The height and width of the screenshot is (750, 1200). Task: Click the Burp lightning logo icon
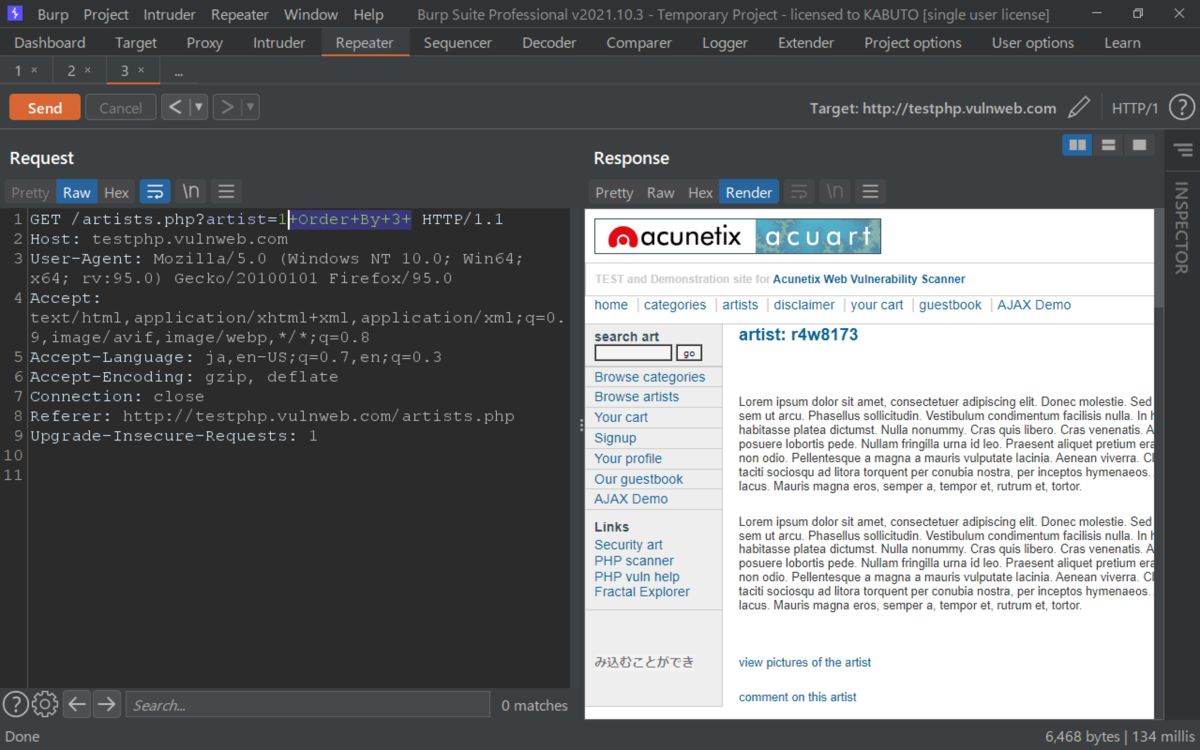click(x=15, y=14)
